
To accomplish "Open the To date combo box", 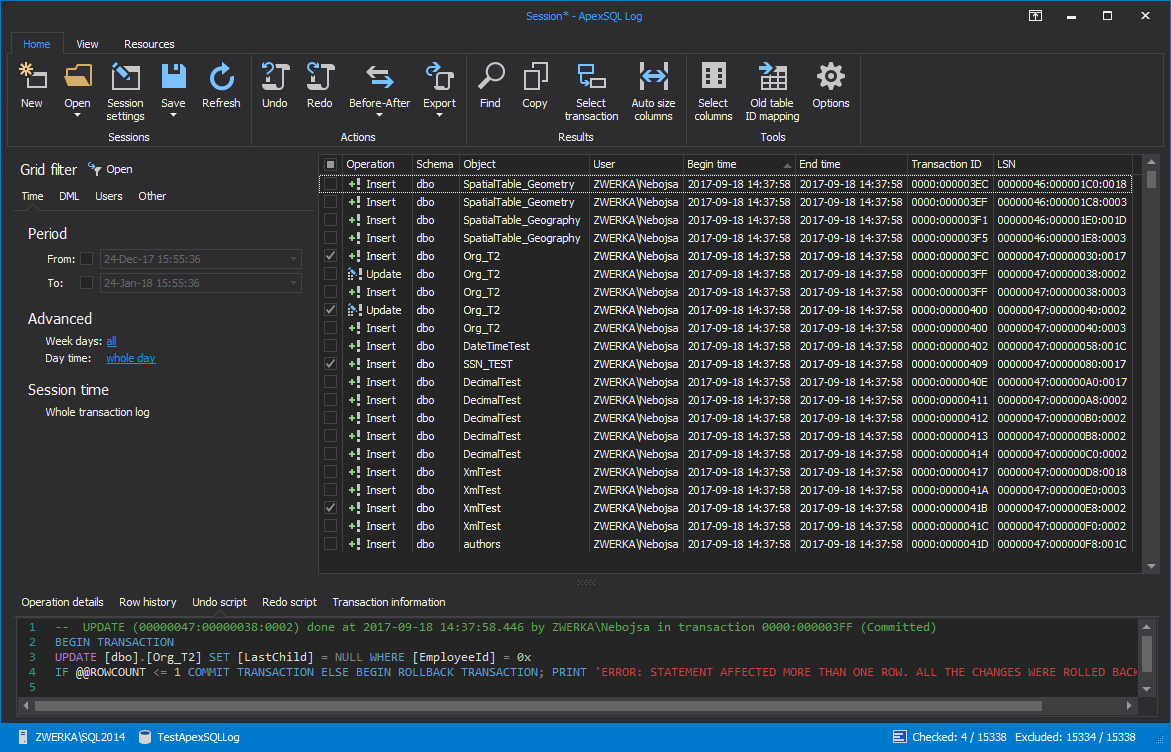I will pyautogui.click(x=293, y=283).
